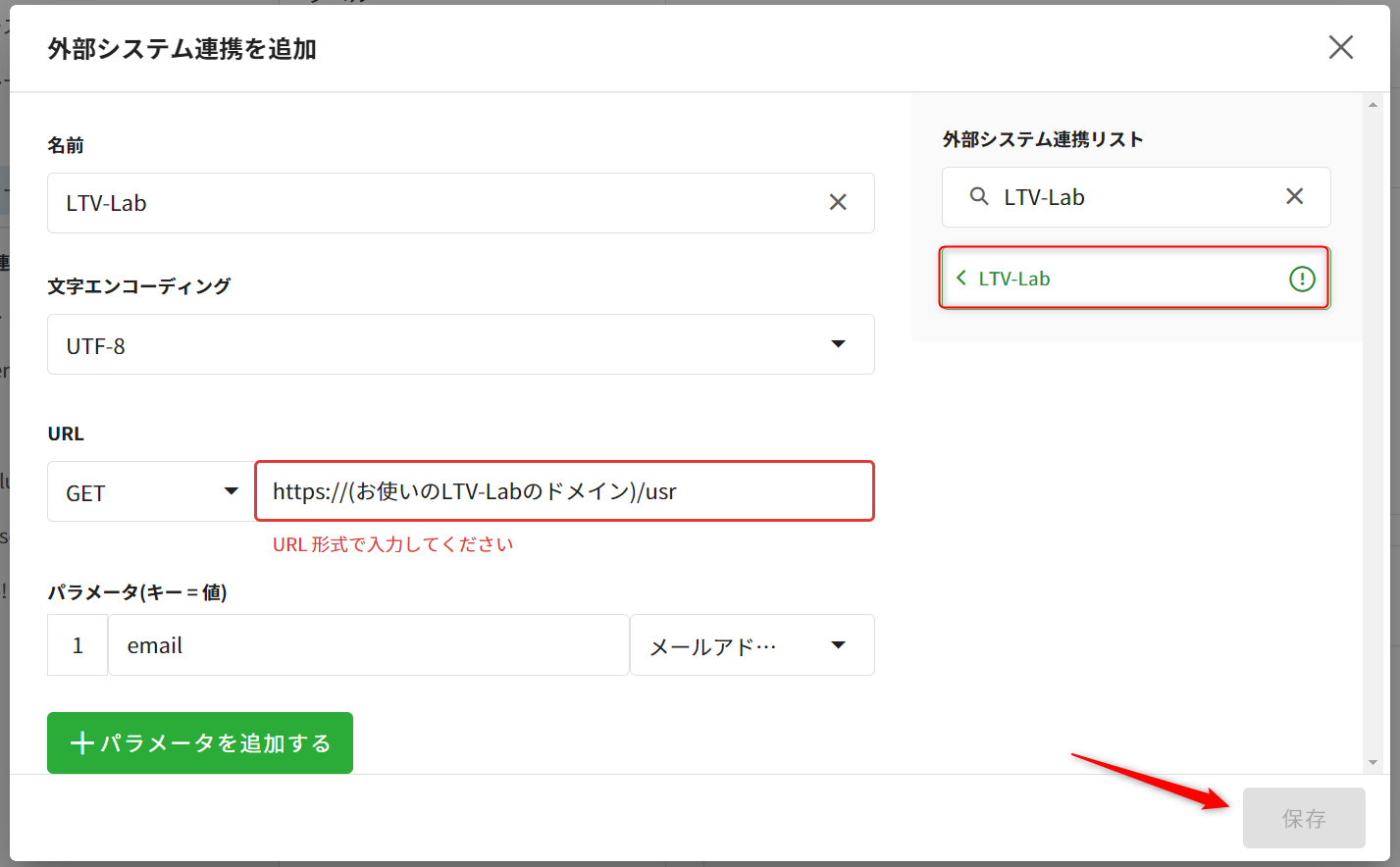Close the 外部システム連携を追加 dialog
This screenshot has height=867, width=1400.
coord(1340,47)
